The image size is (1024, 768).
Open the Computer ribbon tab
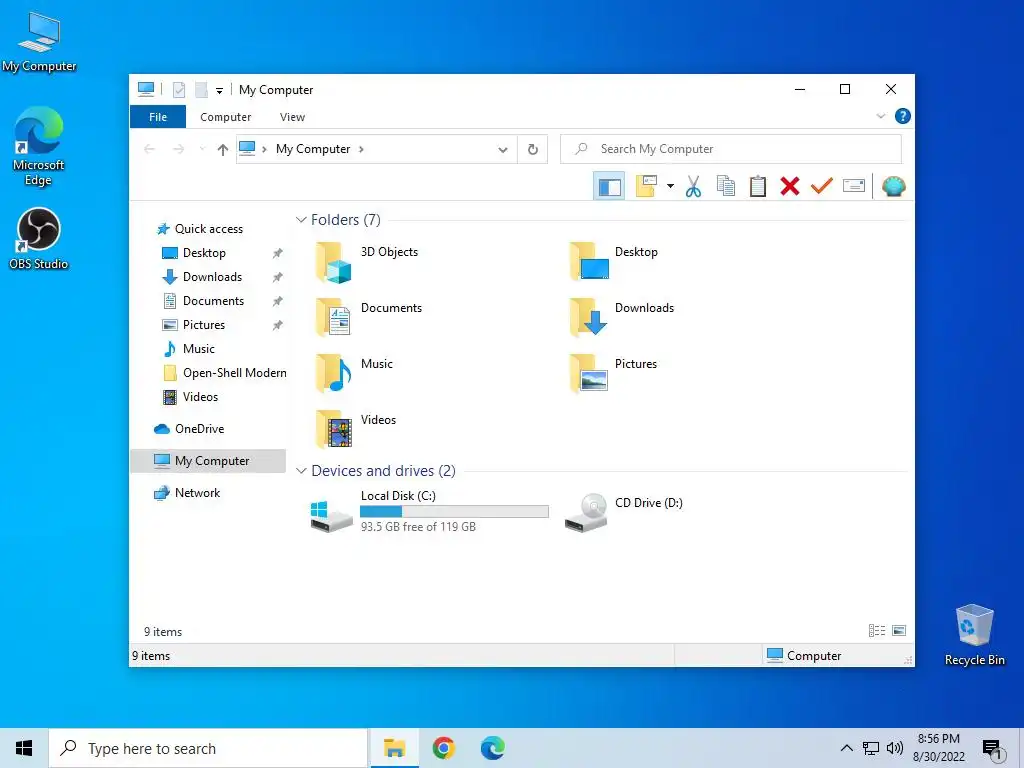(x=225, y=117)
